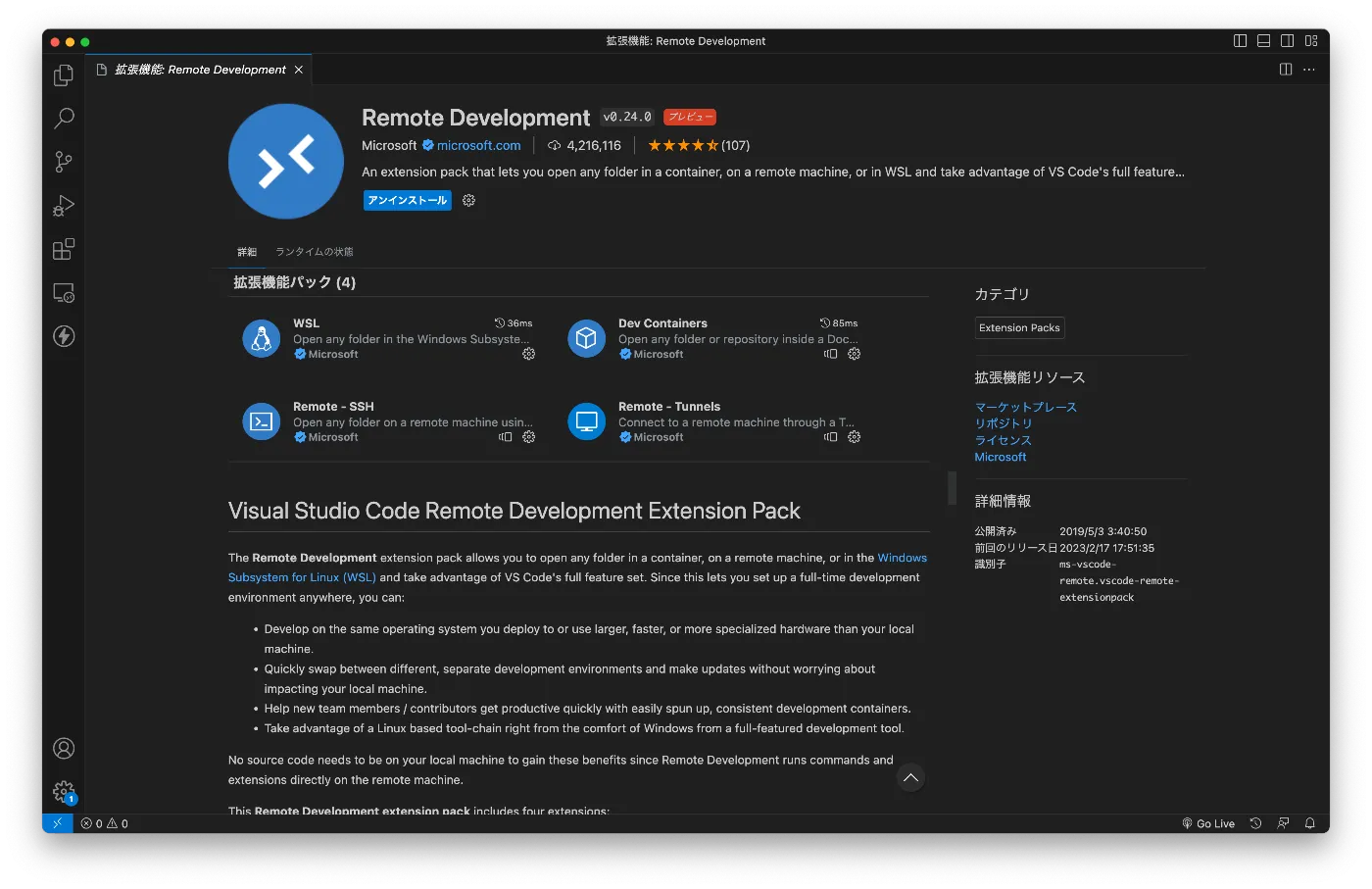This screenshot has height=889, width=1372.
Task: Open the マーケットプレース link
Action: click(1025, 407)
